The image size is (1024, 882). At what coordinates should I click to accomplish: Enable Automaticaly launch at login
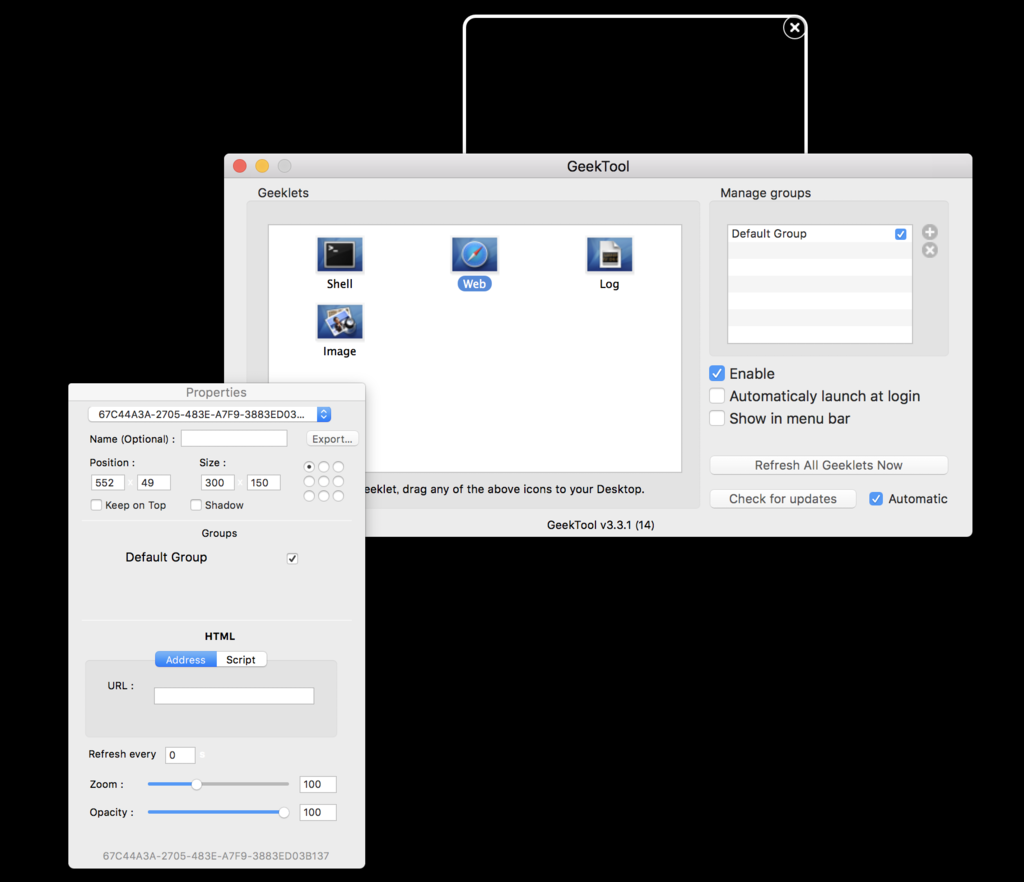click(717, 396)
